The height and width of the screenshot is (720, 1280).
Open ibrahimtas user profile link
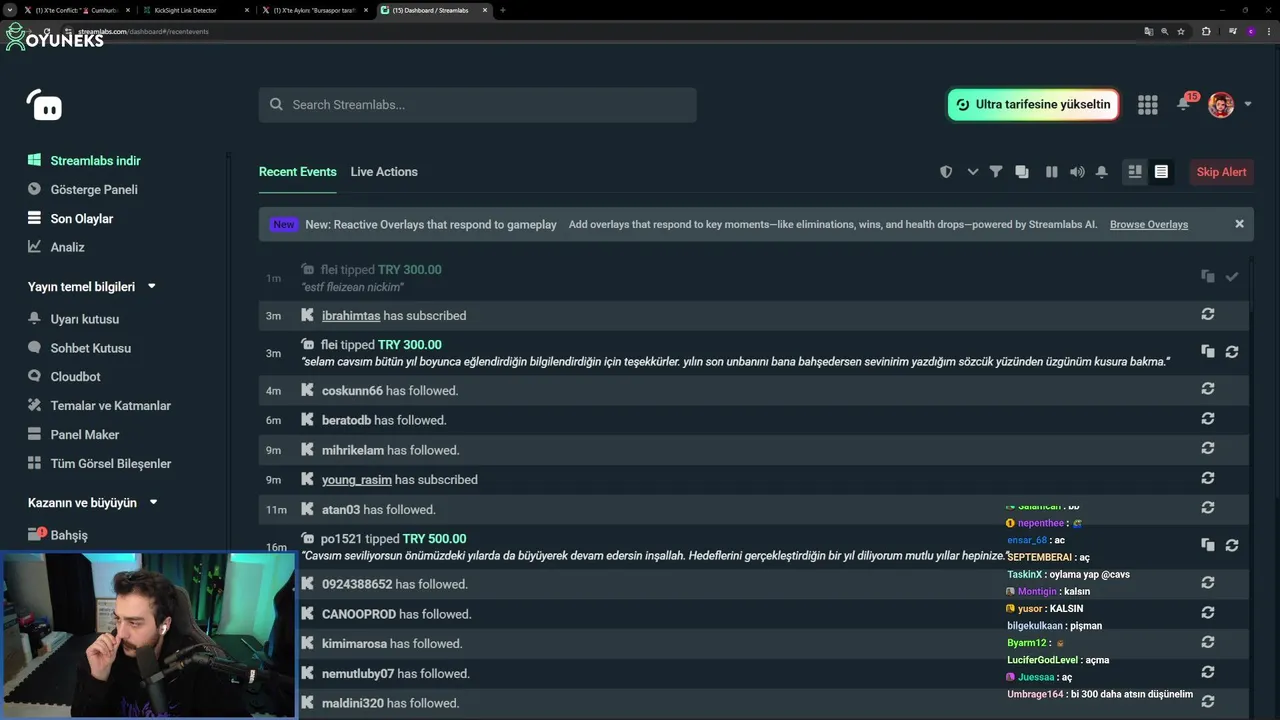(351, 315)
